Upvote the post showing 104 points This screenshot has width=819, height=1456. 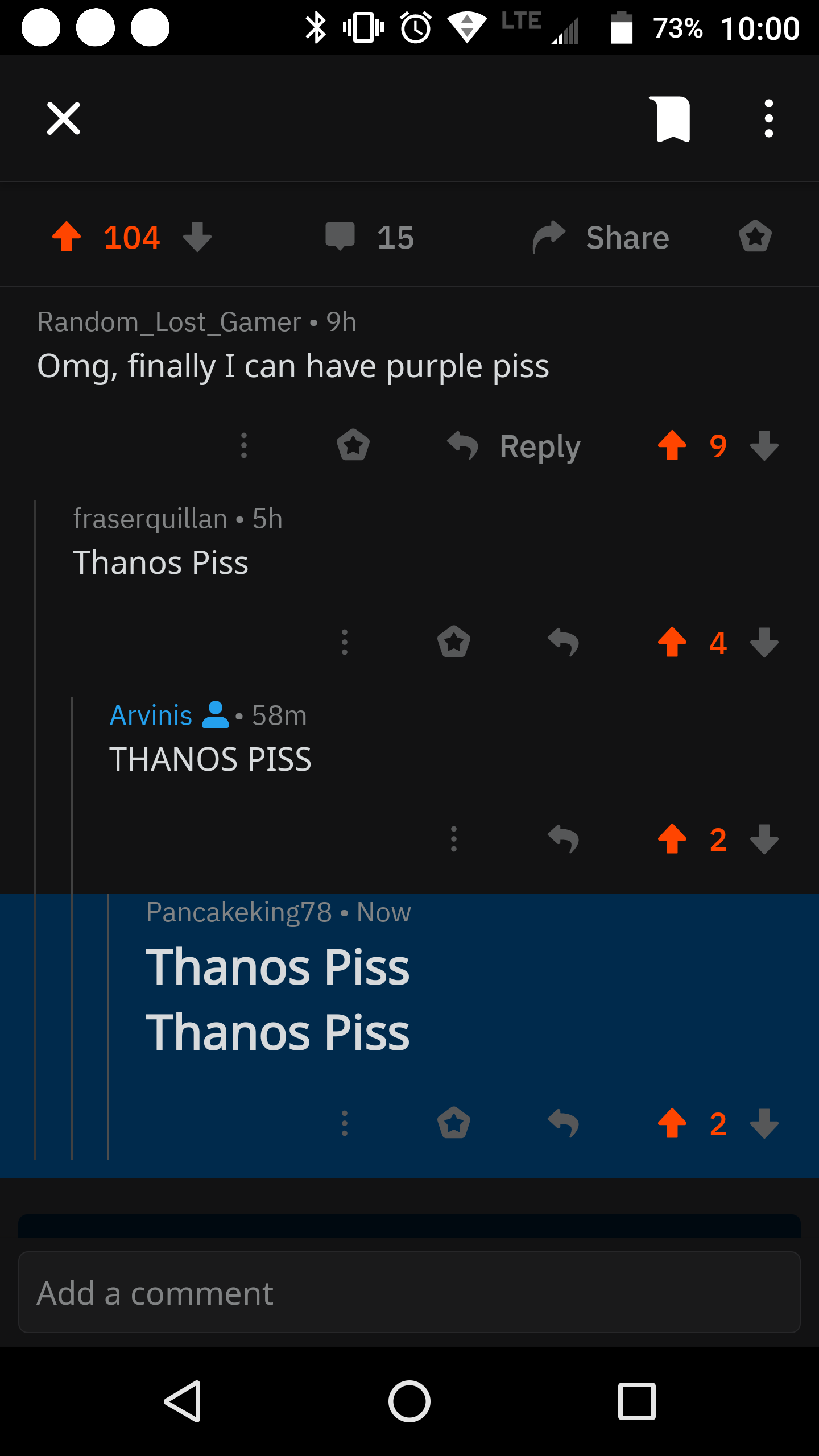pos(67,237)
